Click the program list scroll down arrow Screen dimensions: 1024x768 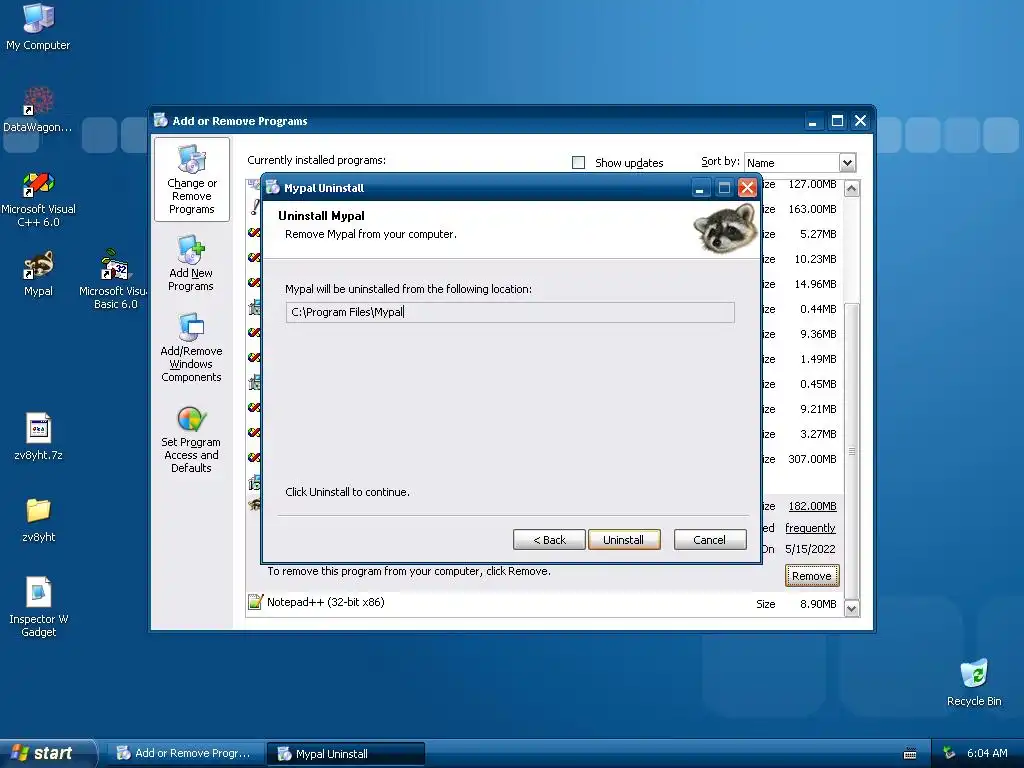point(852,609)
